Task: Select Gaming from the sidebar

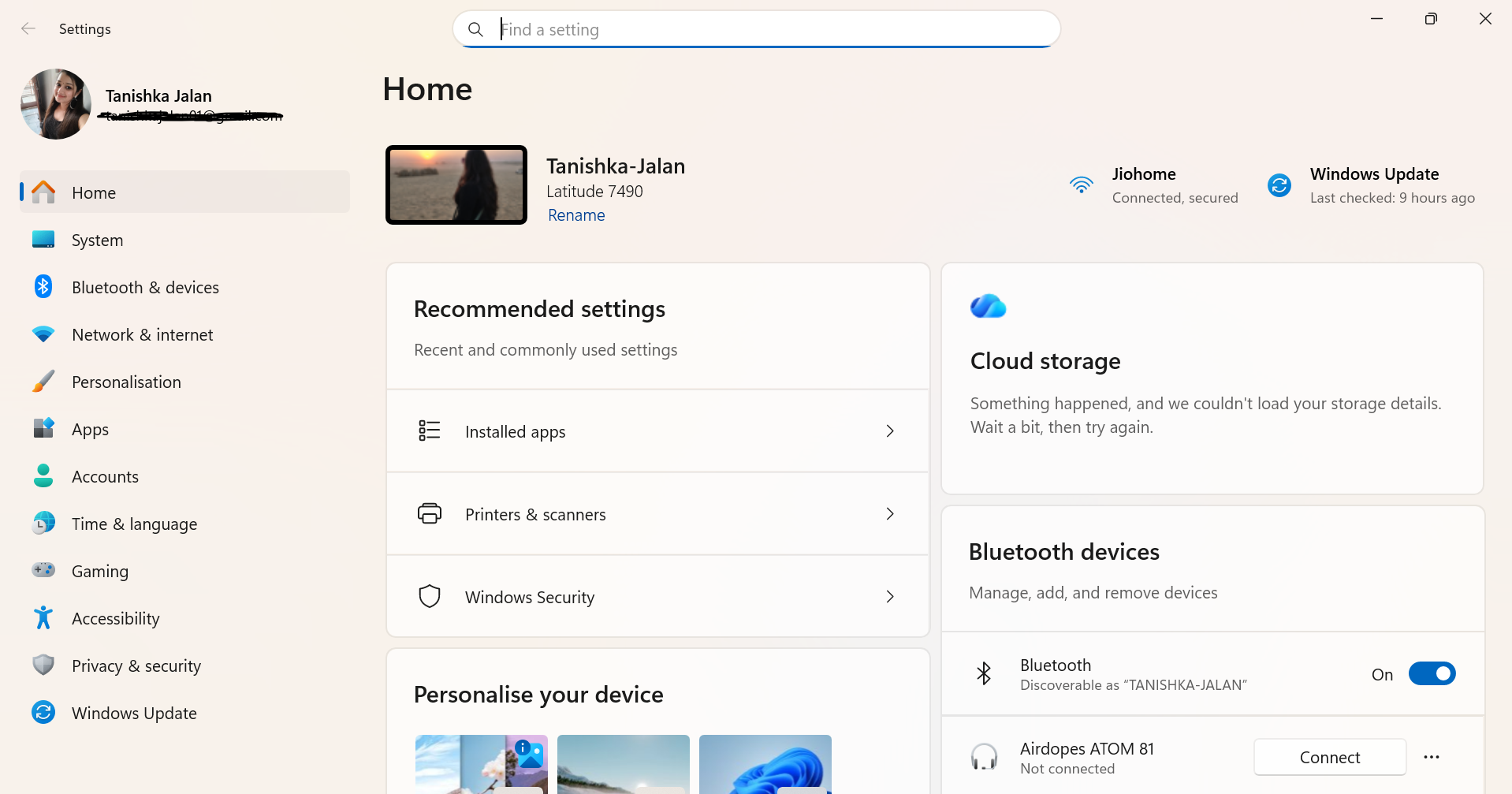Action: point(184,571)
